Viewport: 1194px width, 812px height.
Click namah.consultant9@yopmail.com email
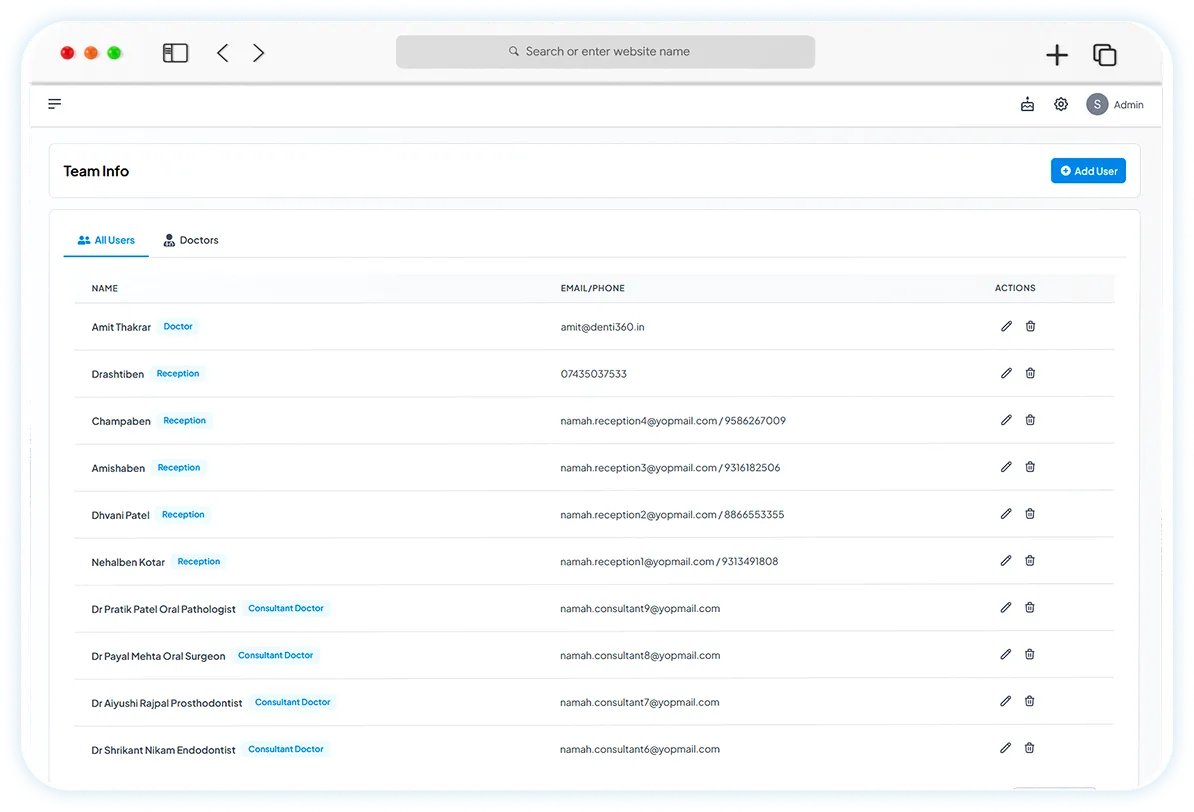[x=640, y=609]
